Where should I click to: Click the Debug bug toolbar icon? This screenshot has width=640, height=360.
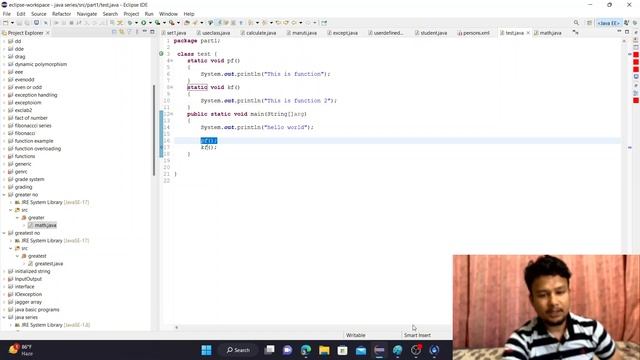130,23
